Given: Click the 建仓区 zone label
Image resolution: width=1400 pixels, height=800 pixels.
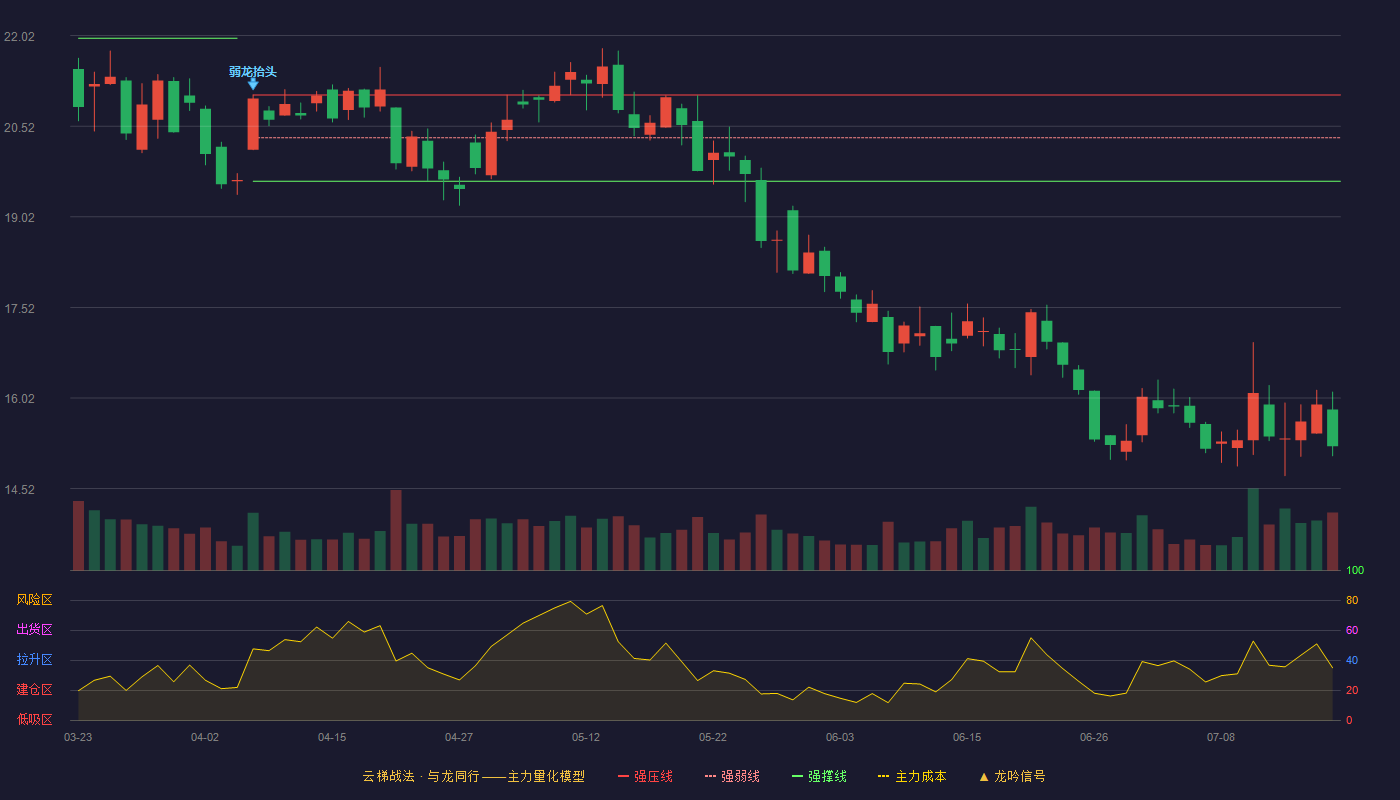Looking at the screenshot, I should coord(34,690).
